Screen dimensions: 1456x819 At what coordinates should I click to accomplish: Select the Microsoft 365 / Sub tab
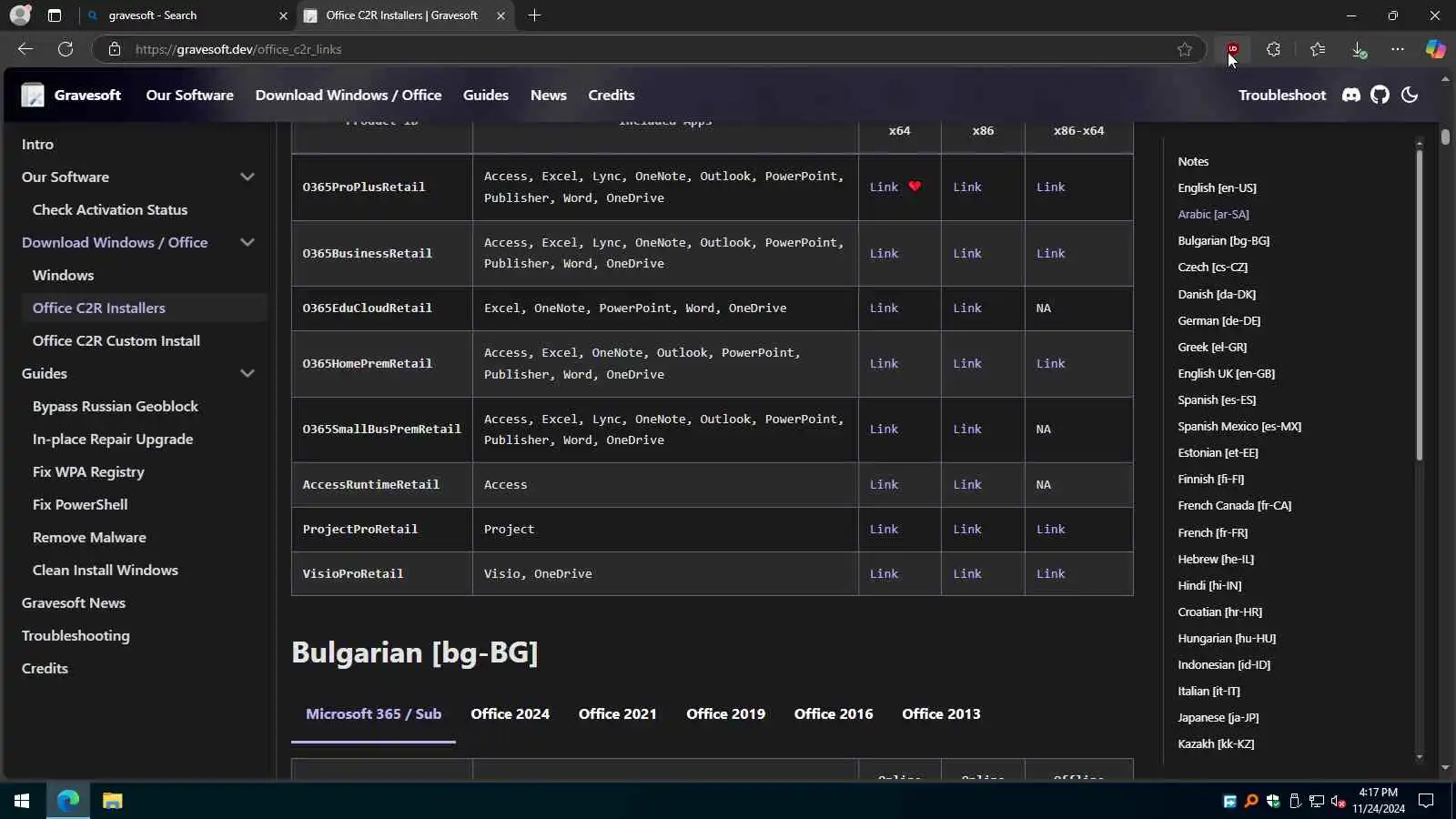click(x=373, y=714)
